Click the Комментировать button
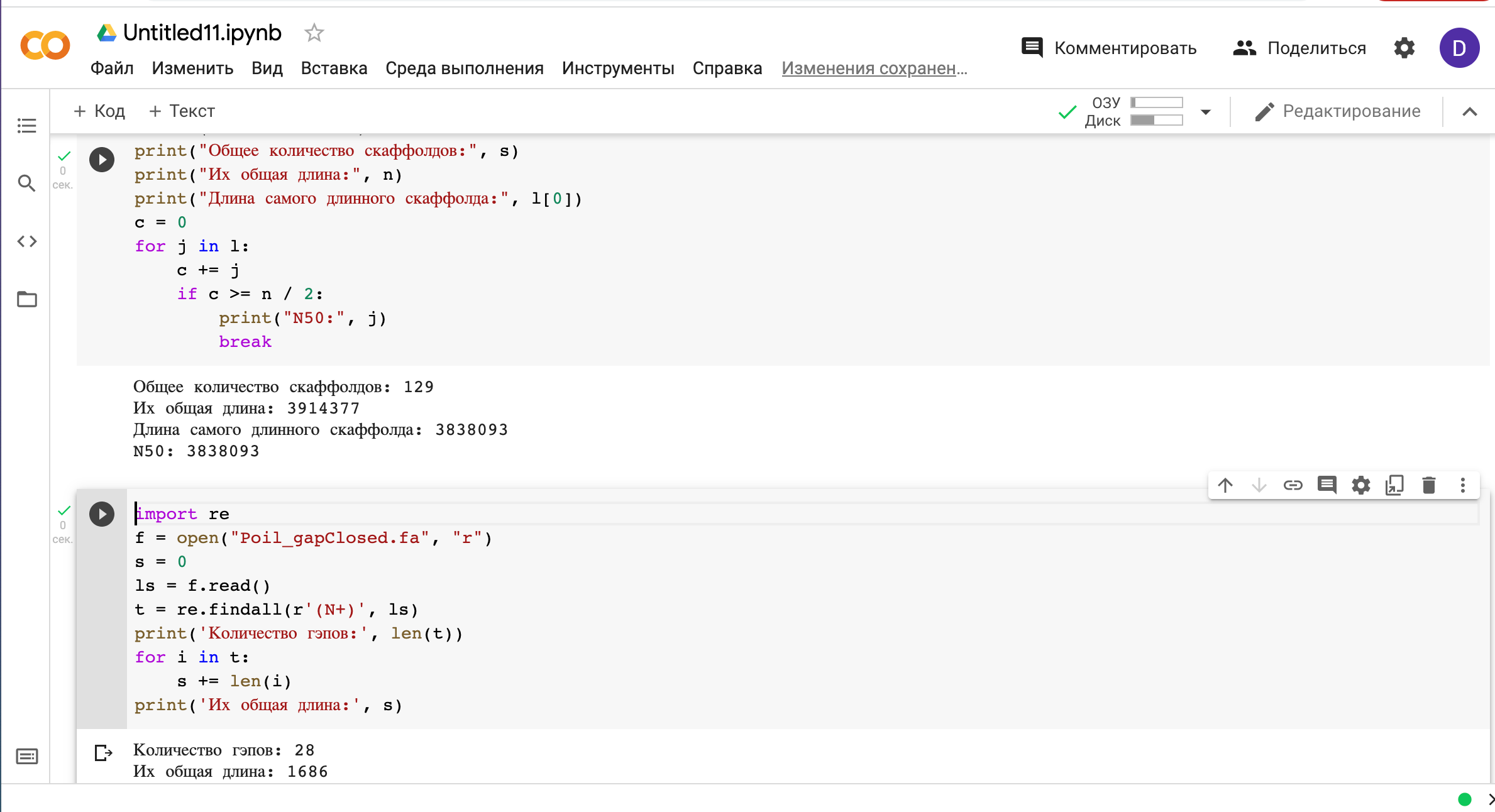 click(1110, 48)
